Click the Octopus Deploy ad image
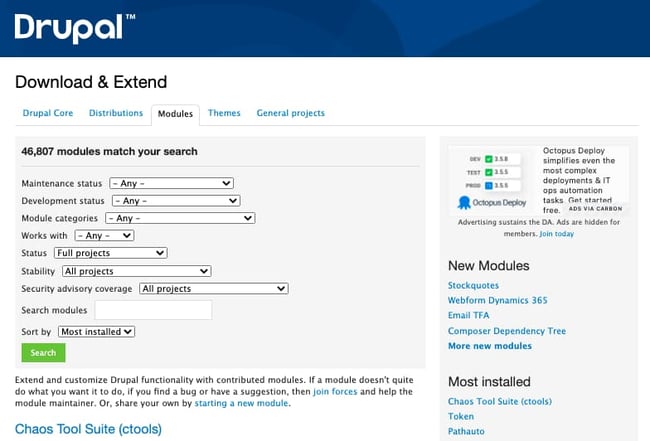650x441 pixels. 493,182
